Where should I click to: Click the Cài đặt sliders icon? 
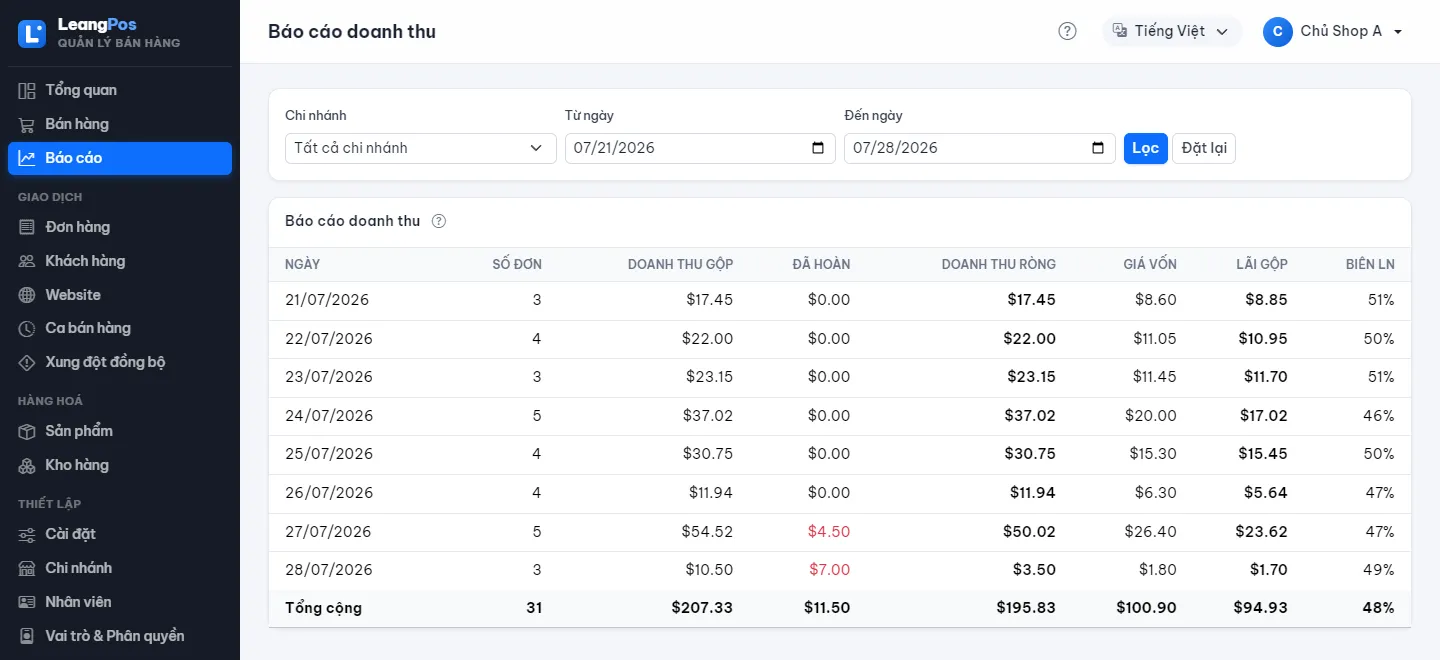[x=27, y=534]
